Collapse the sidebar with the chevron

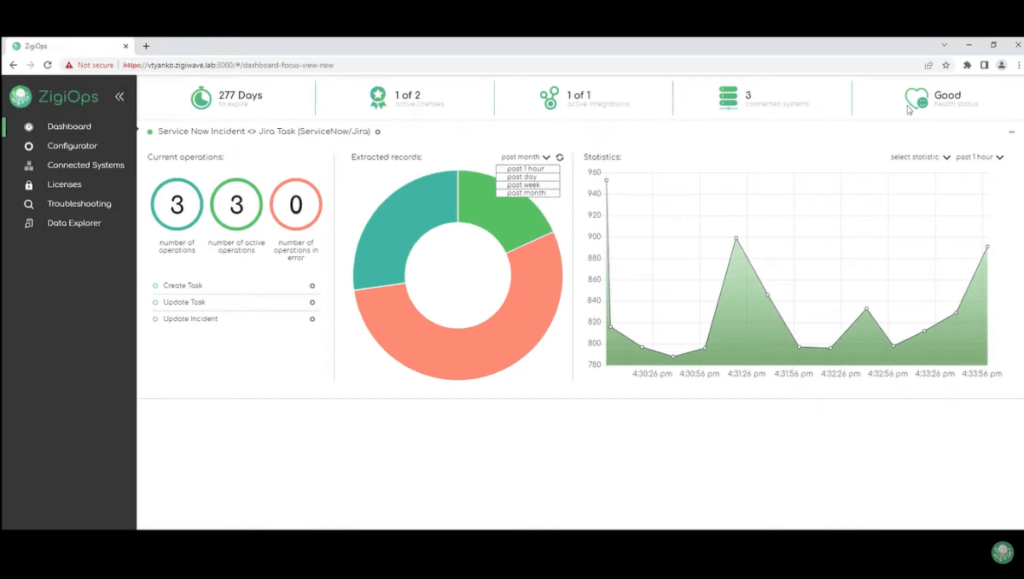point(119,96)
